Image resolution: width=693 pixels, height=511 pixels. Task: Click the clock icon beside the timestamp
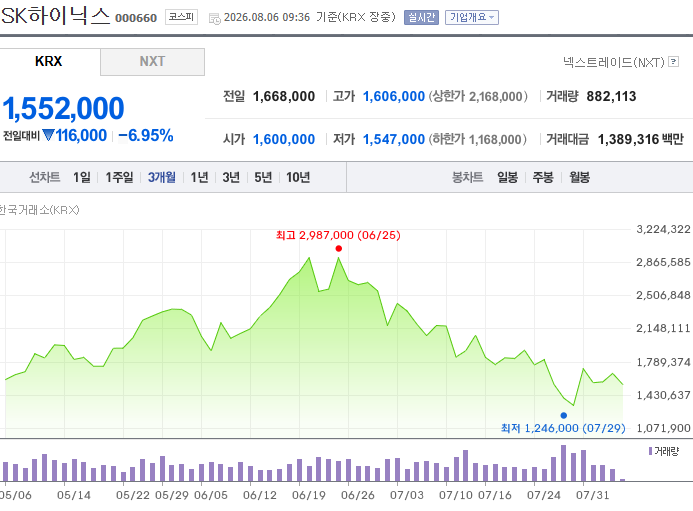214,19
